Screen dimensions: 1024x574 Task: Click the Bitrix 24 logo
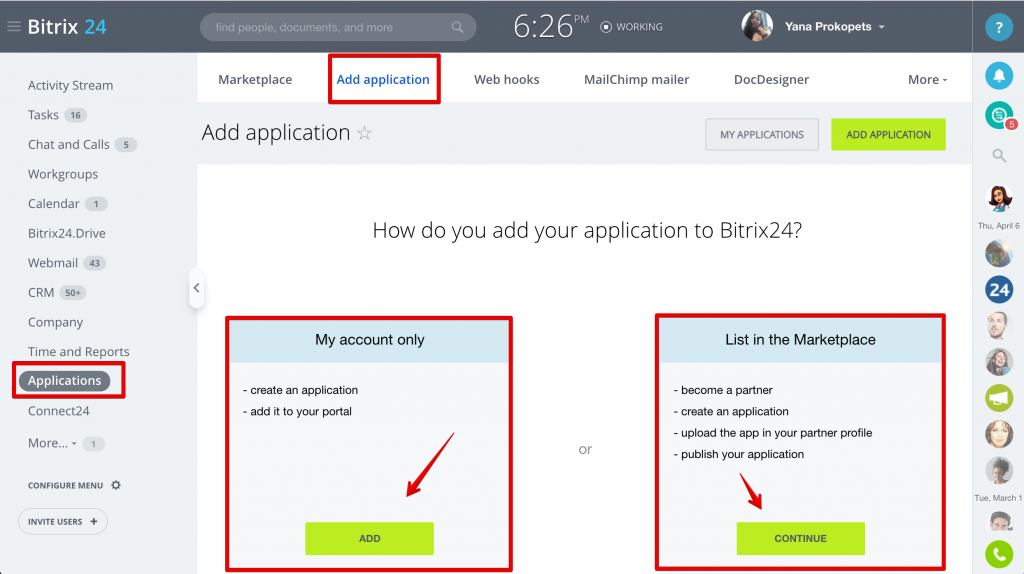tap(67, 27)
